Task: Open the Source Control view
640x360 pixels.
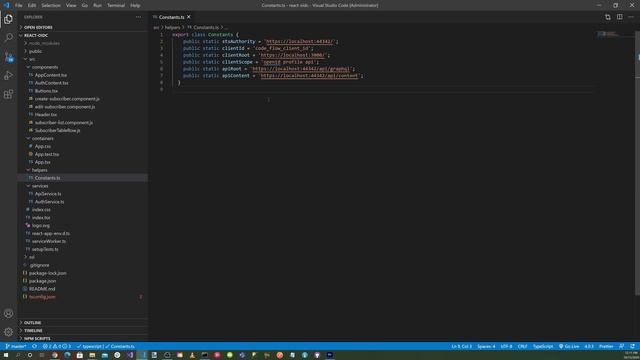Action: 8,57
